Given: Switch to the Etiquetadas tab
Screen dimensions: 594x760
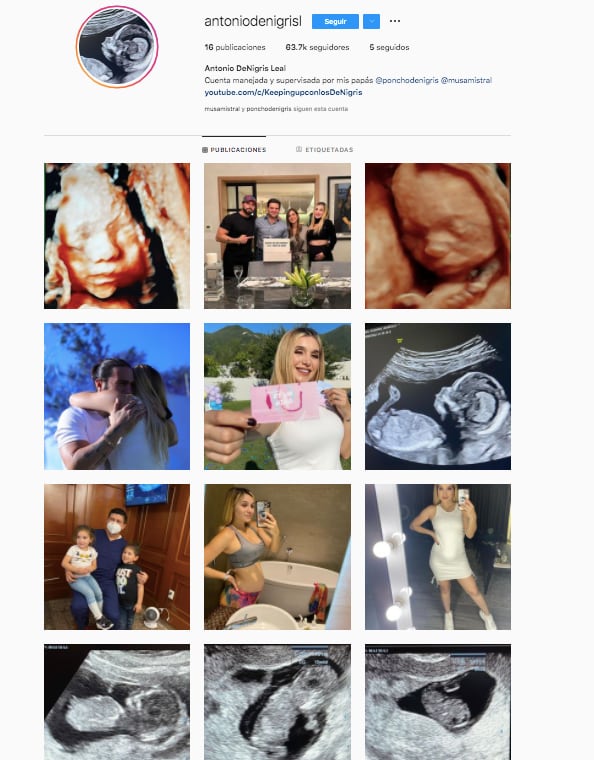Looking at the screenshot, I should (325, 149).
